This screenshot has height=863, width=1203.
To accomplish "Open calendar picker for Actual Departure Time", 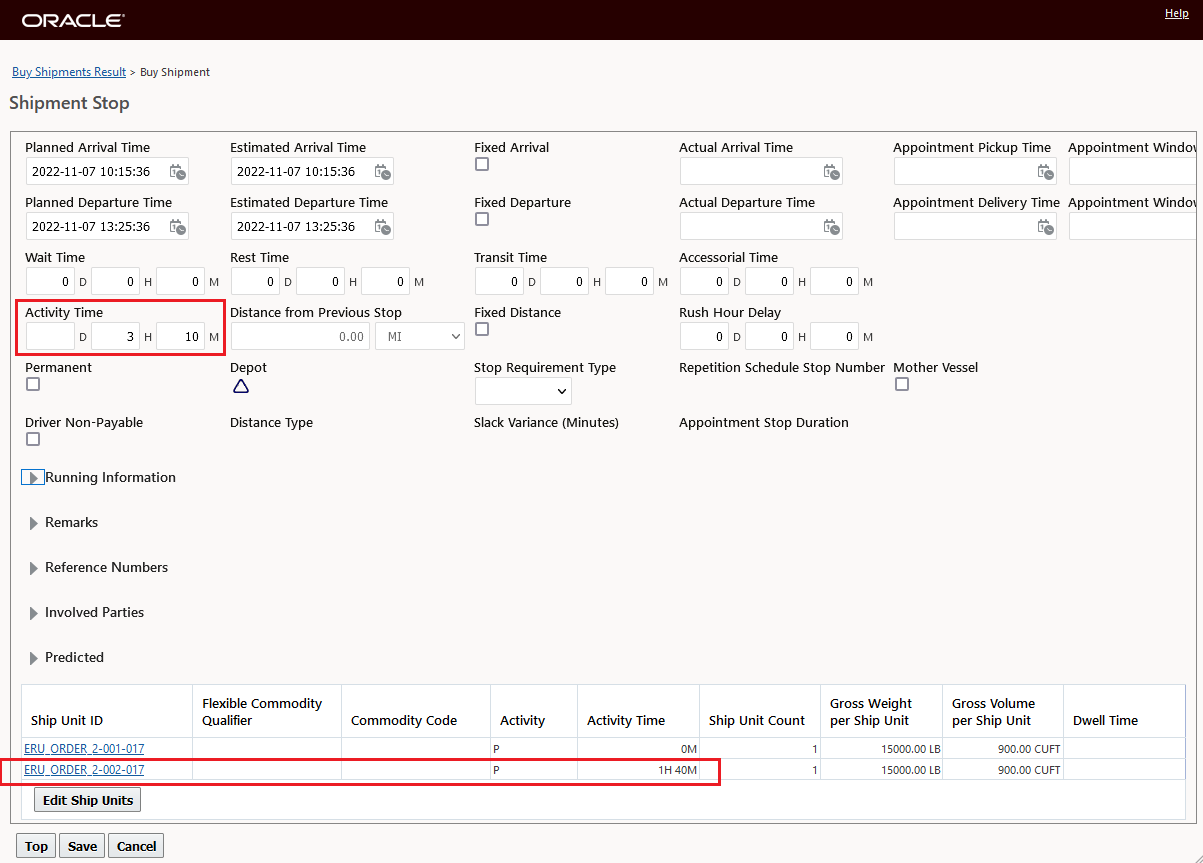I will pyautogui.click(x=830, y=227).
